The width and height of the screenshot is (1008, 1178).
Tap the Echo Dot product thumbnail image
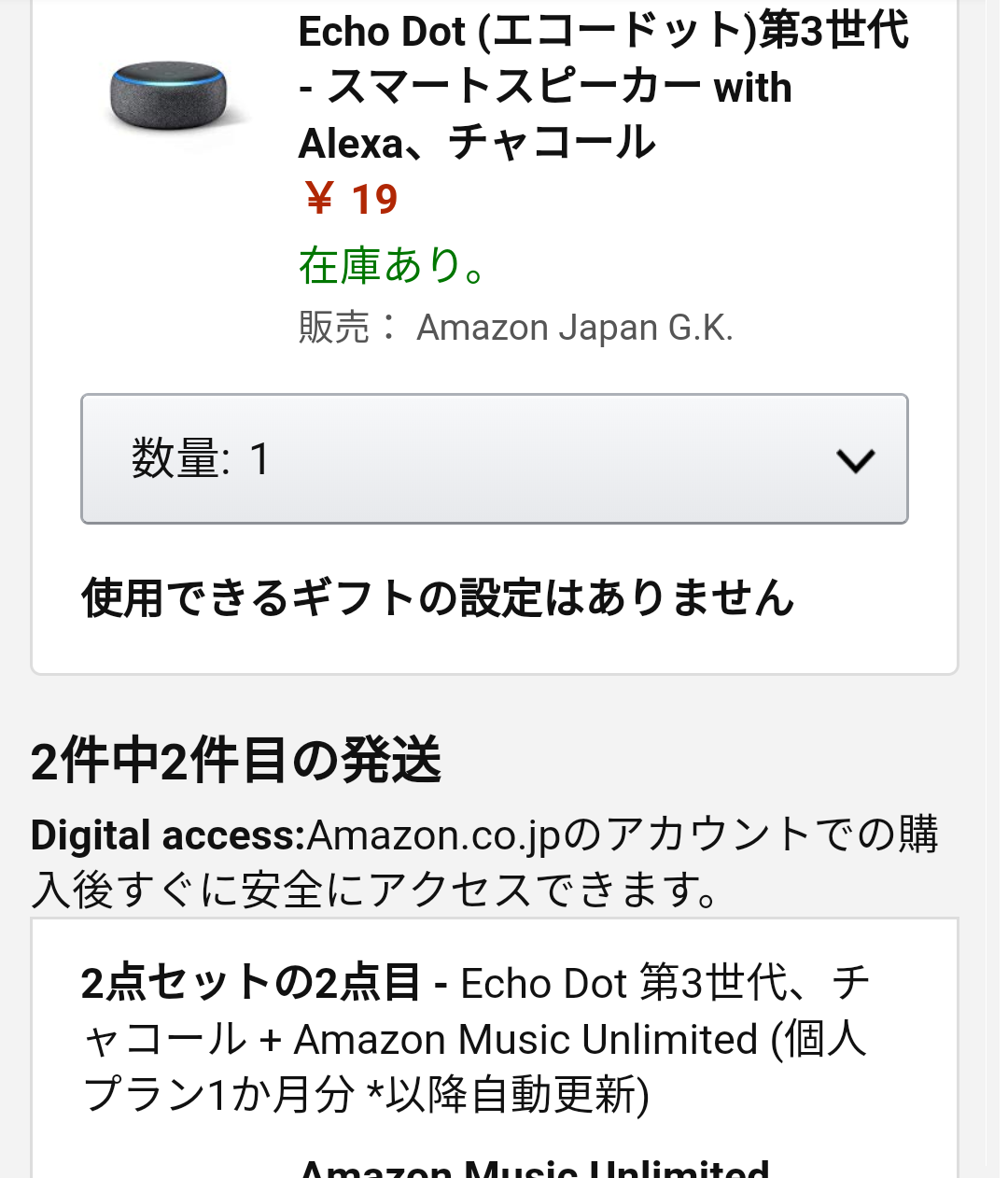169,96
